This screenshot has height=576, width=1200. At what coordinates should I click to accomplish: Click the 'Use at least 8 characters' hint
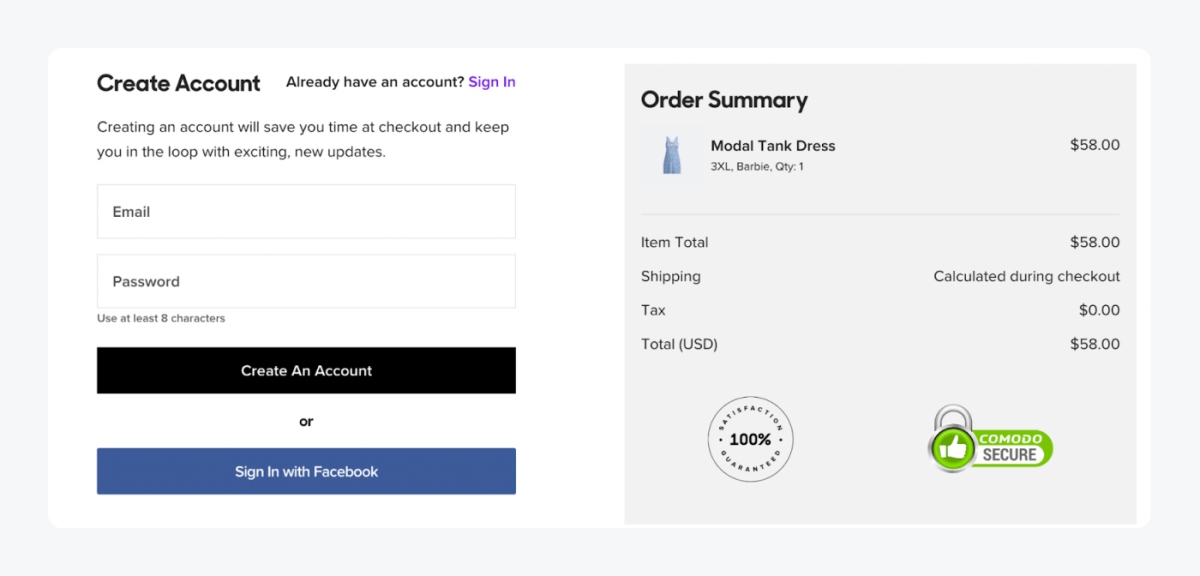point(160,317)
